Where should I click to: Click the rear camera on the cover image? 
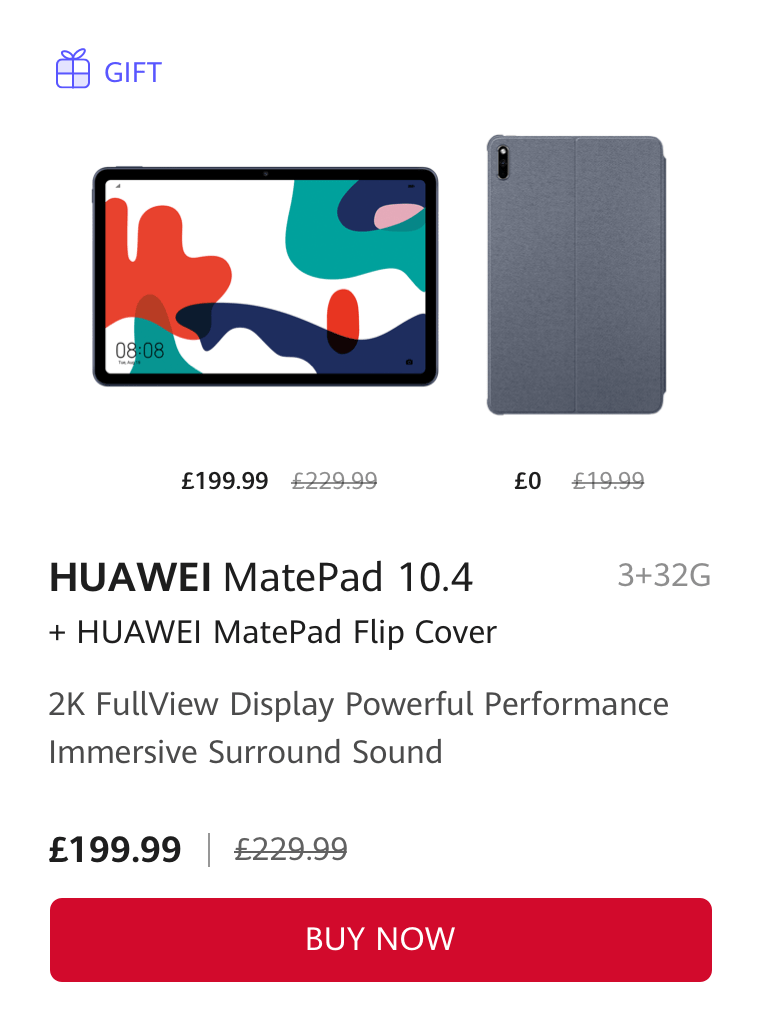point(502,162)
